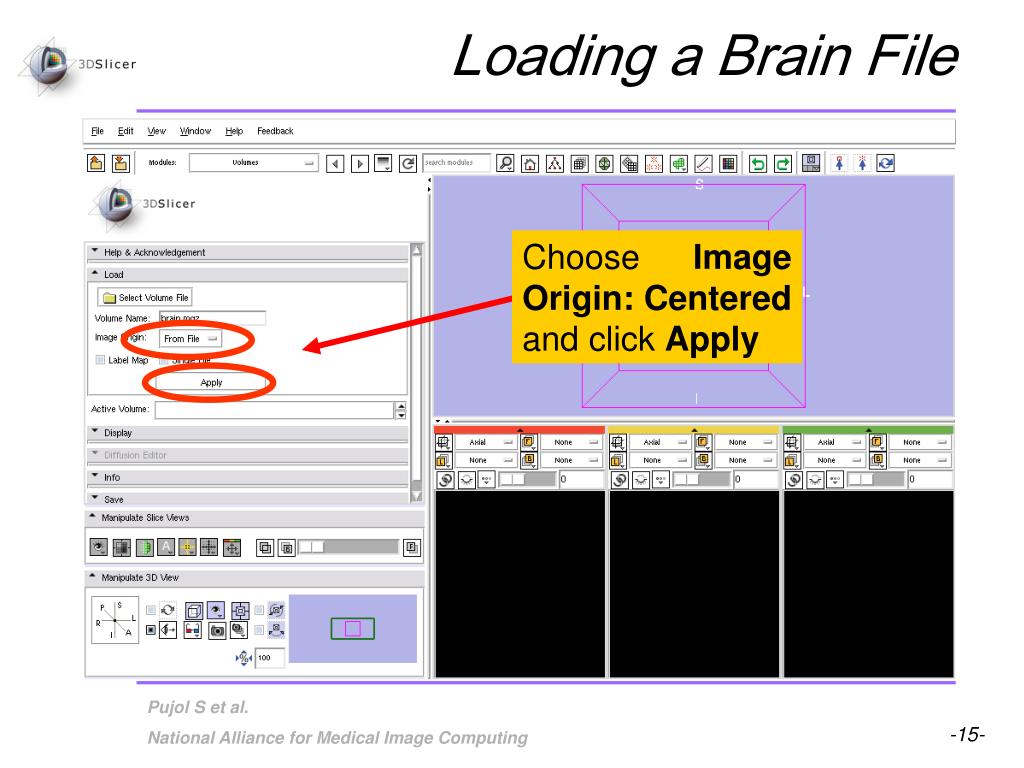Open the View menu

[157, 131]
